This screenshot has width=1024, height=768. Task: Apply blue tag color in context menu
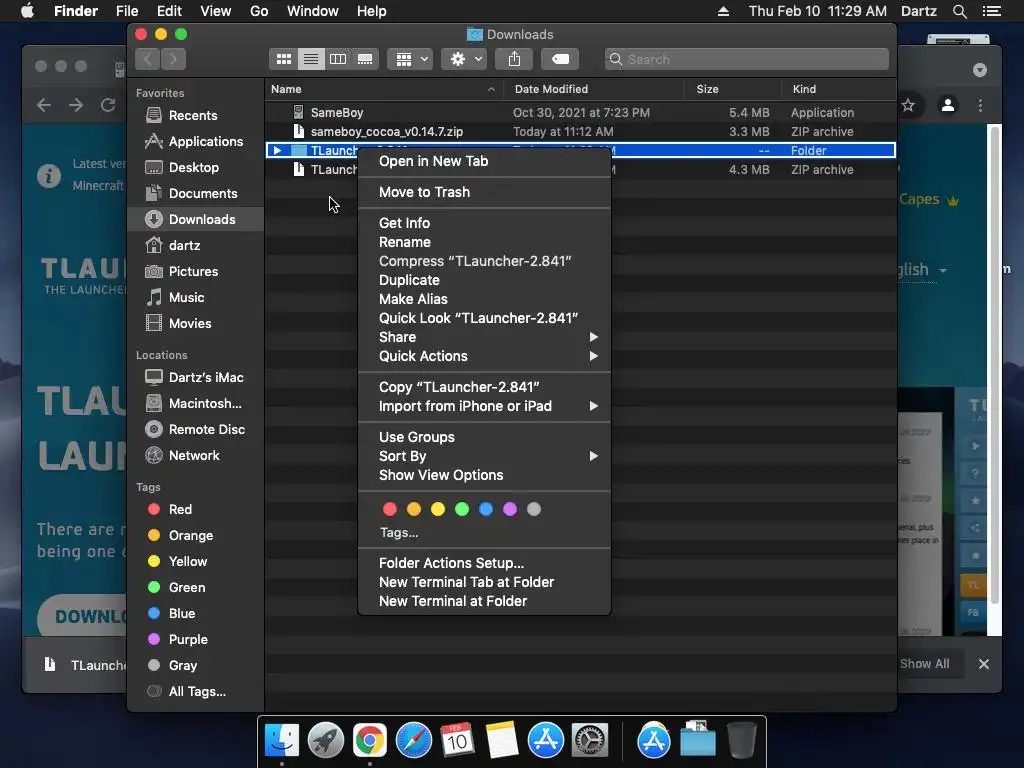(x=486, y=509)
